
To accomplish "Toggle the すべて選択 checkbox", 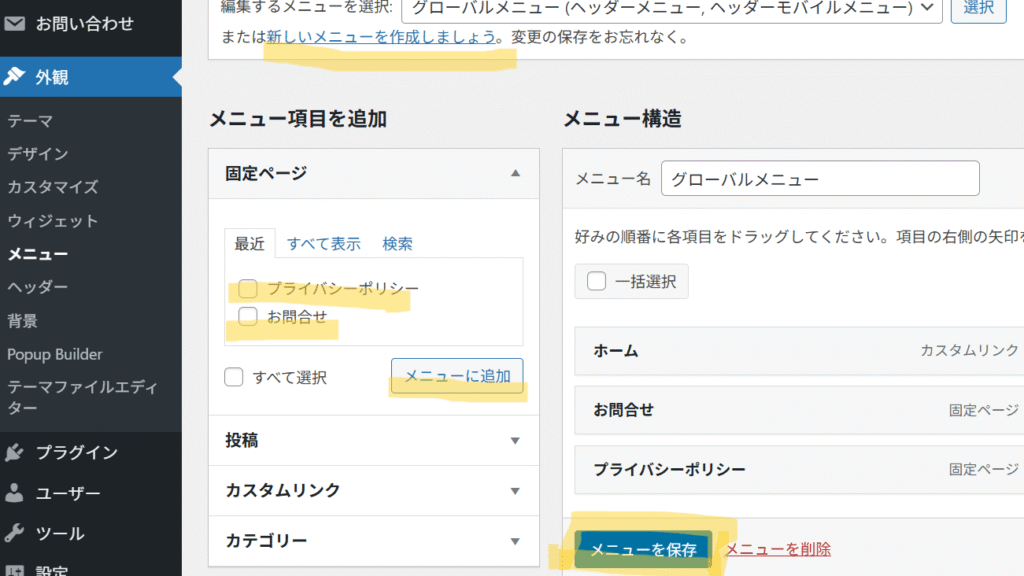I will point(234,377).
